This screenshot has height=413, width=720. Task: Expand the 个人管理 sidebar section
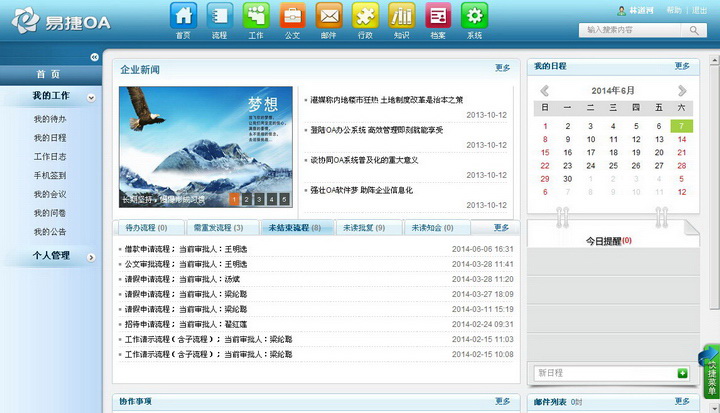[91, 257]
